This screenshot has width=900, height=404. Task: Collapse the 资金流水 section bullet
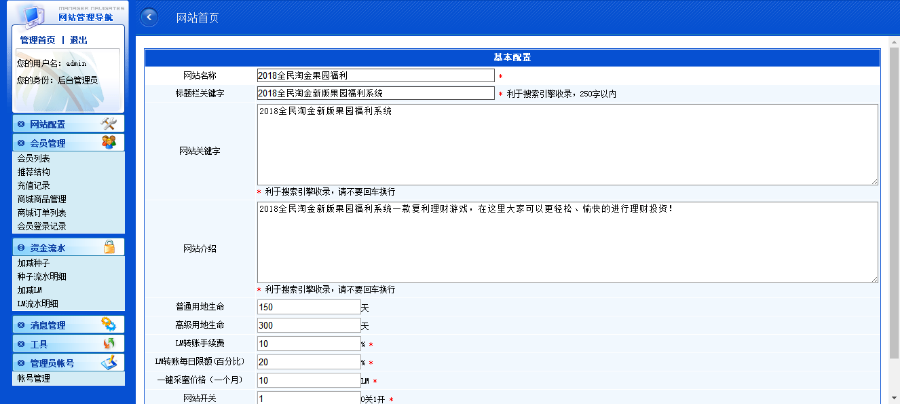(x=21, y=248)
